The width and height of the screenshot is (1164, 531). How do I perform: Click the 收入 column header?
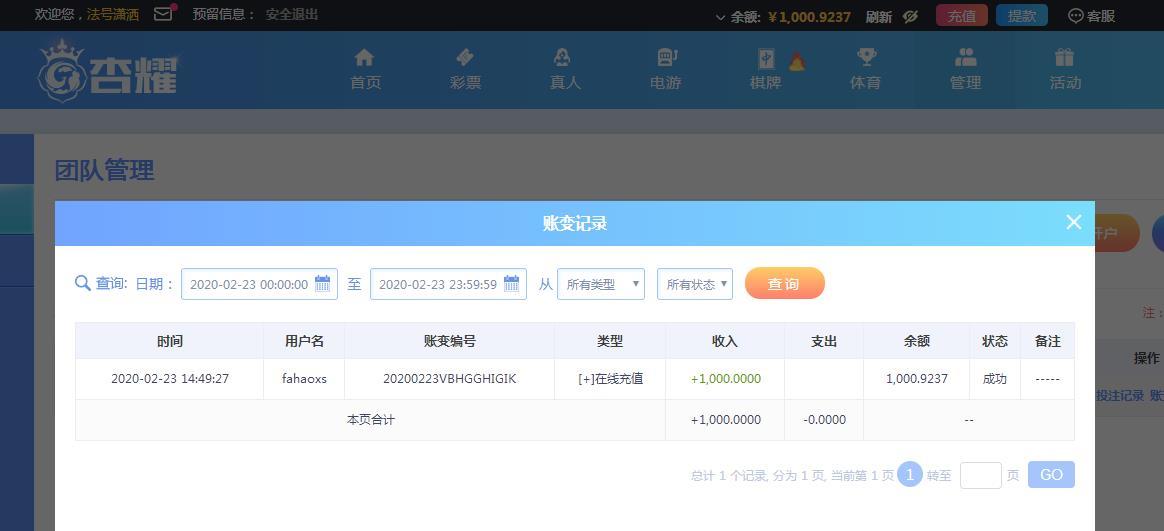[725, 341]
